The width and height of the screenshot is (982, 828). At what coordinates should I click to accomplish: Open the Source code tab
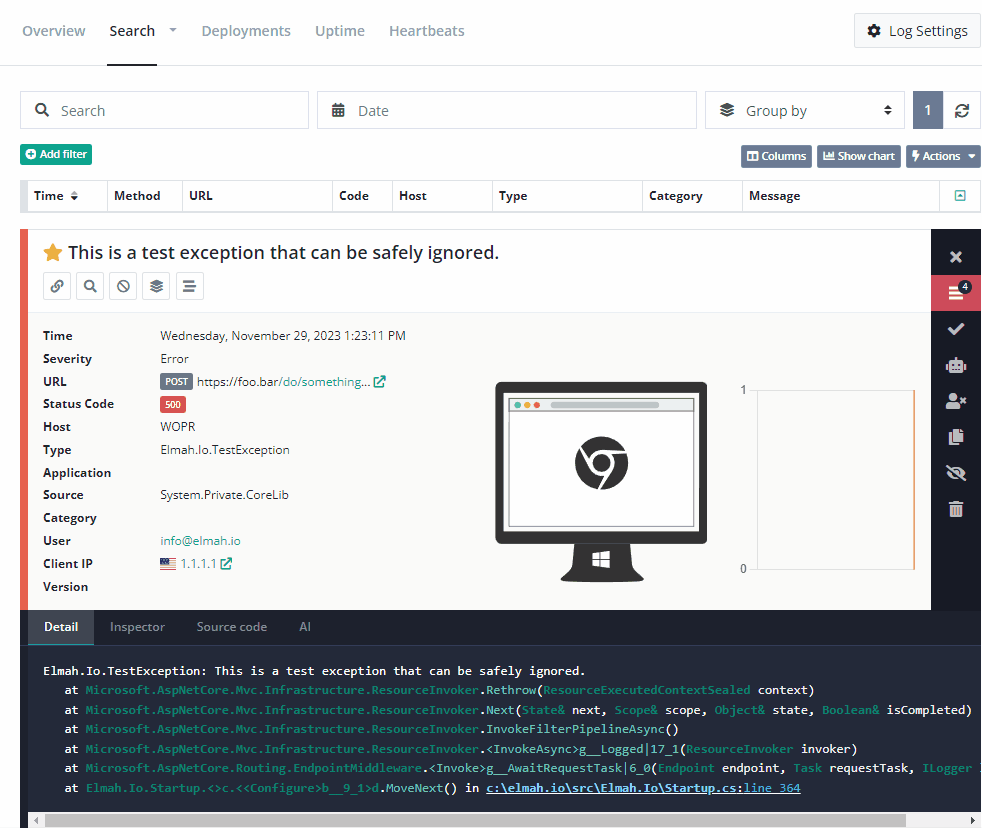[x=232, y=627]
